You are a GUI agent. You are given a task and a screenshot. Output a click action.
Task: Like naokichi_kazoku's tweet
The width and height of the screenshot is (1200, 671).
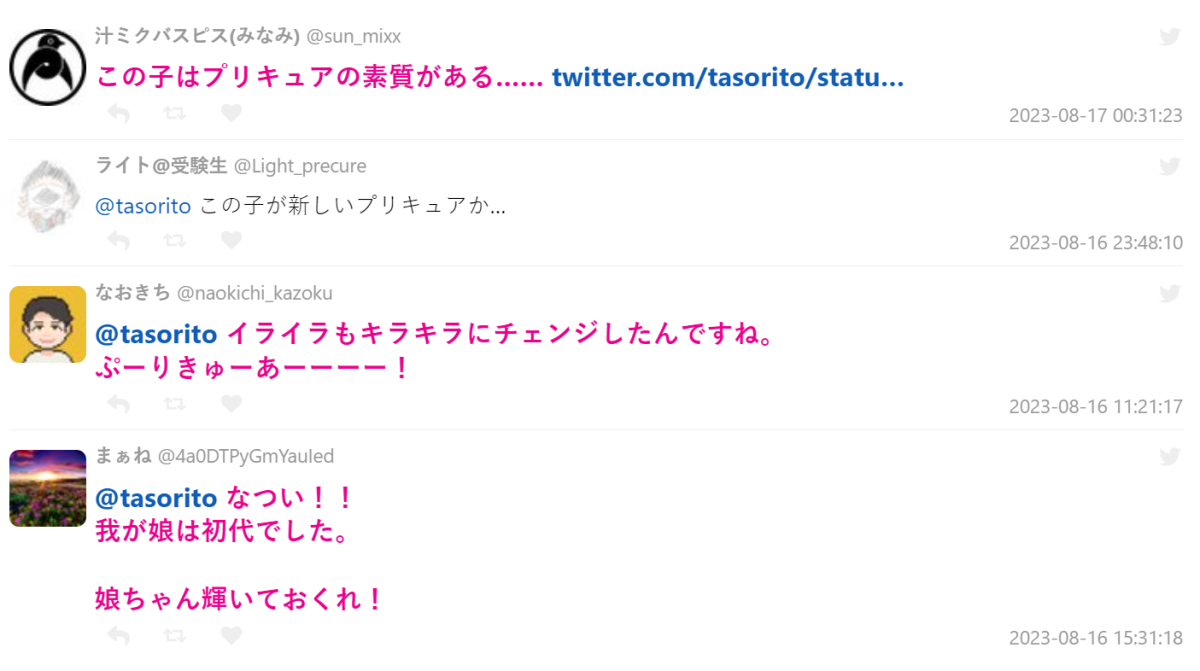[231, 404]
